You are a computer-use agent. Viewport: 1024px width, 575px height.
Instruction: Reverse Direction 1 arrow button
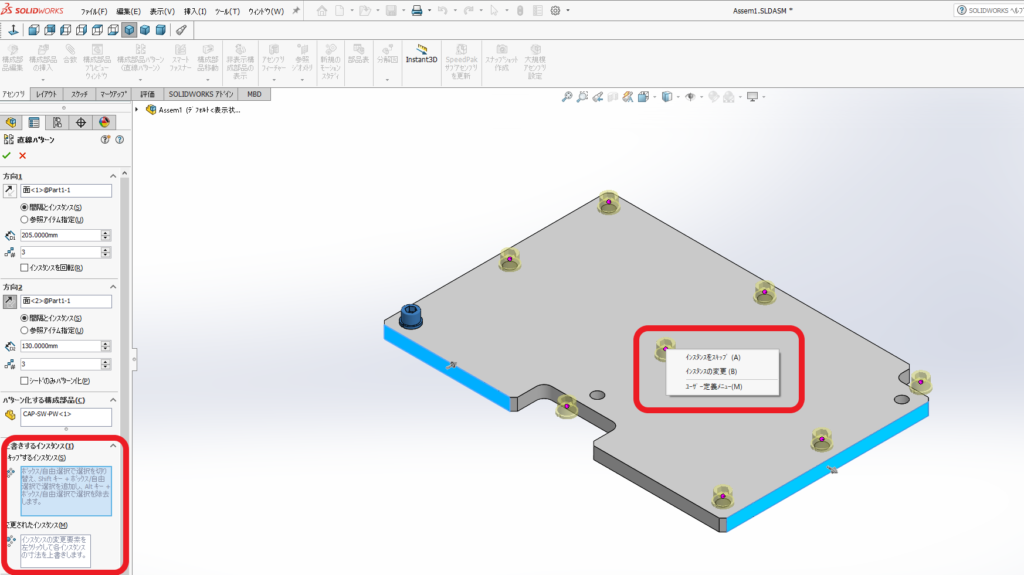10,191
